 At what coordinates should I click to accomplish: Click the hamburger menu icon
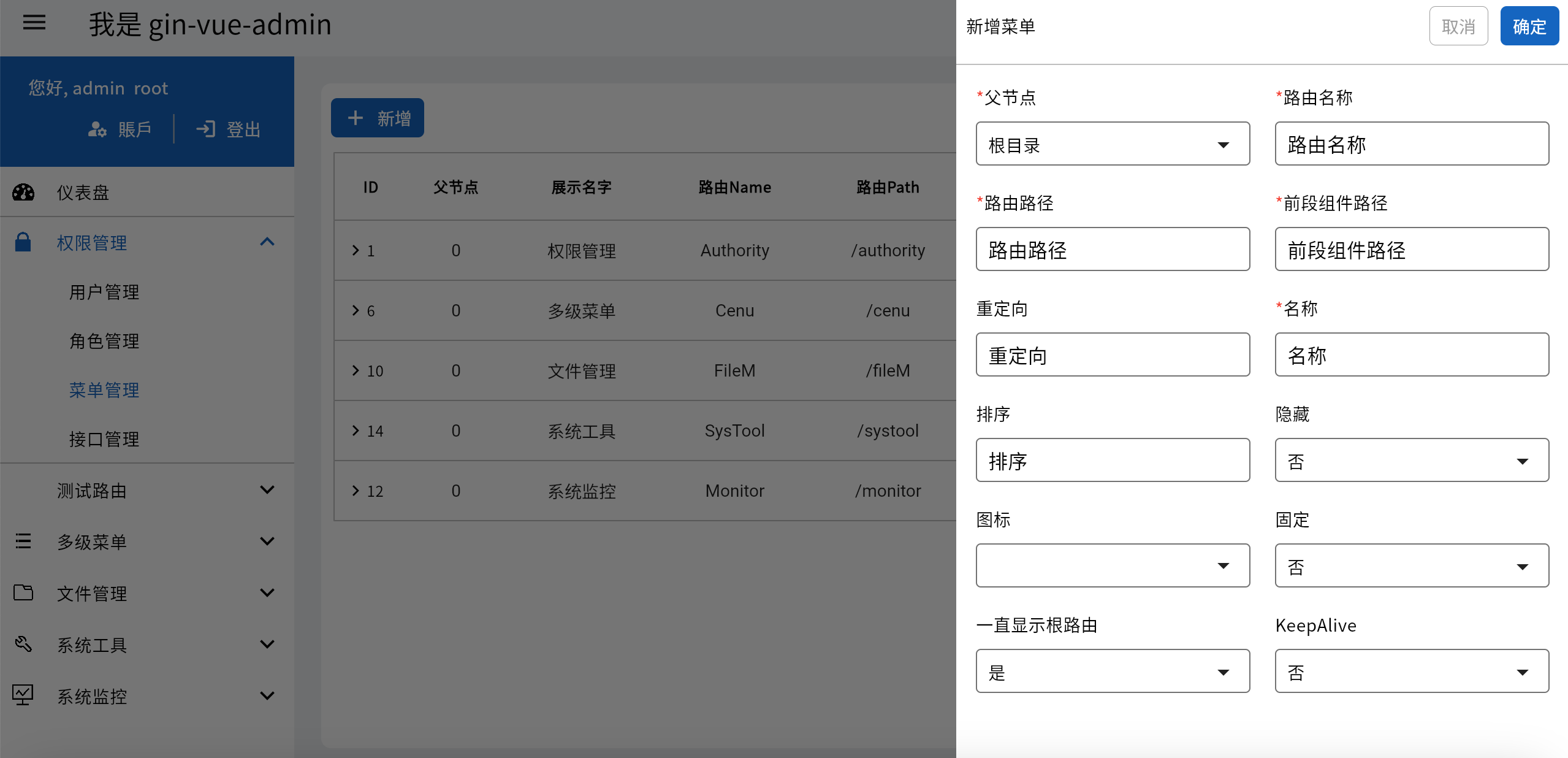(34, 23)
